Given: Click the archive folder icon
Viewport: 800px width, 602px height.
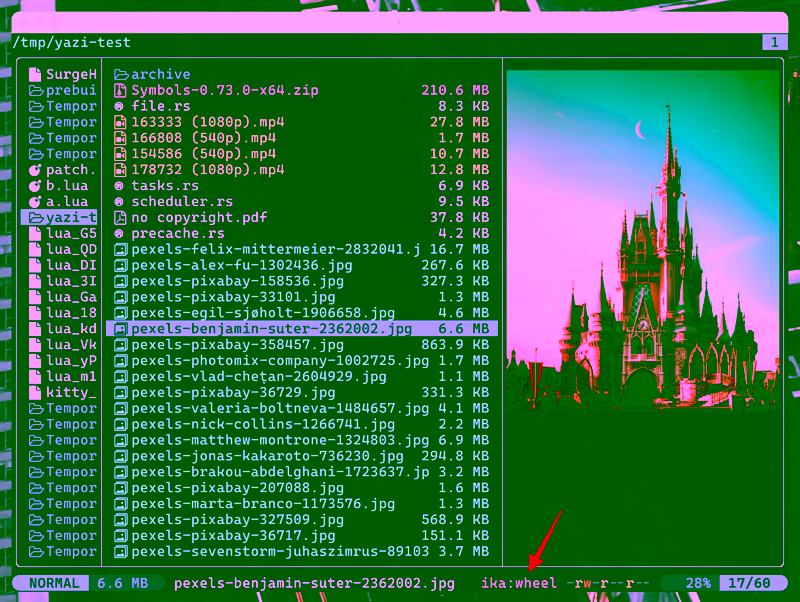Looking at the screenshot, I should click(x=121, y=74).
